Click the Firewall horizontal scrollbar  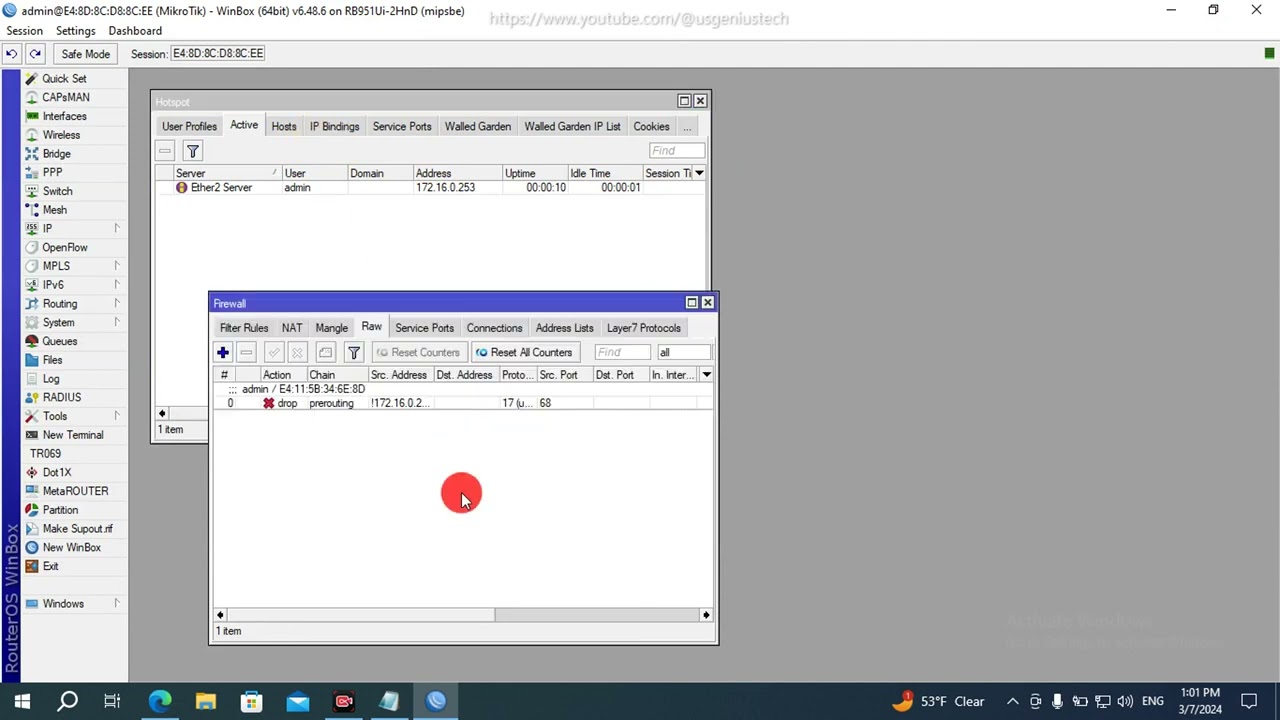click(463, 615)
